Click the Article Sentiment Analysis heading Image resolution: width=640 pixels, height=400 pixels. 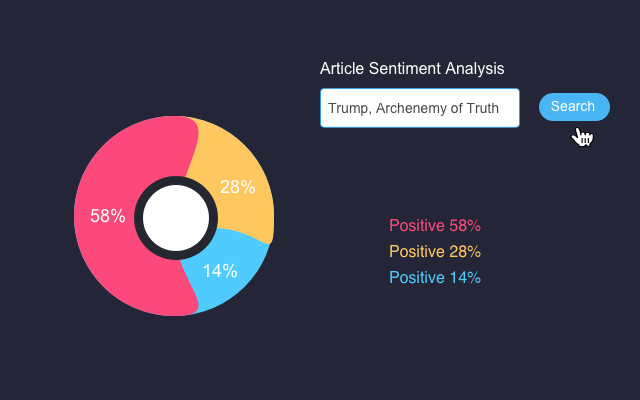coord(412,69)
